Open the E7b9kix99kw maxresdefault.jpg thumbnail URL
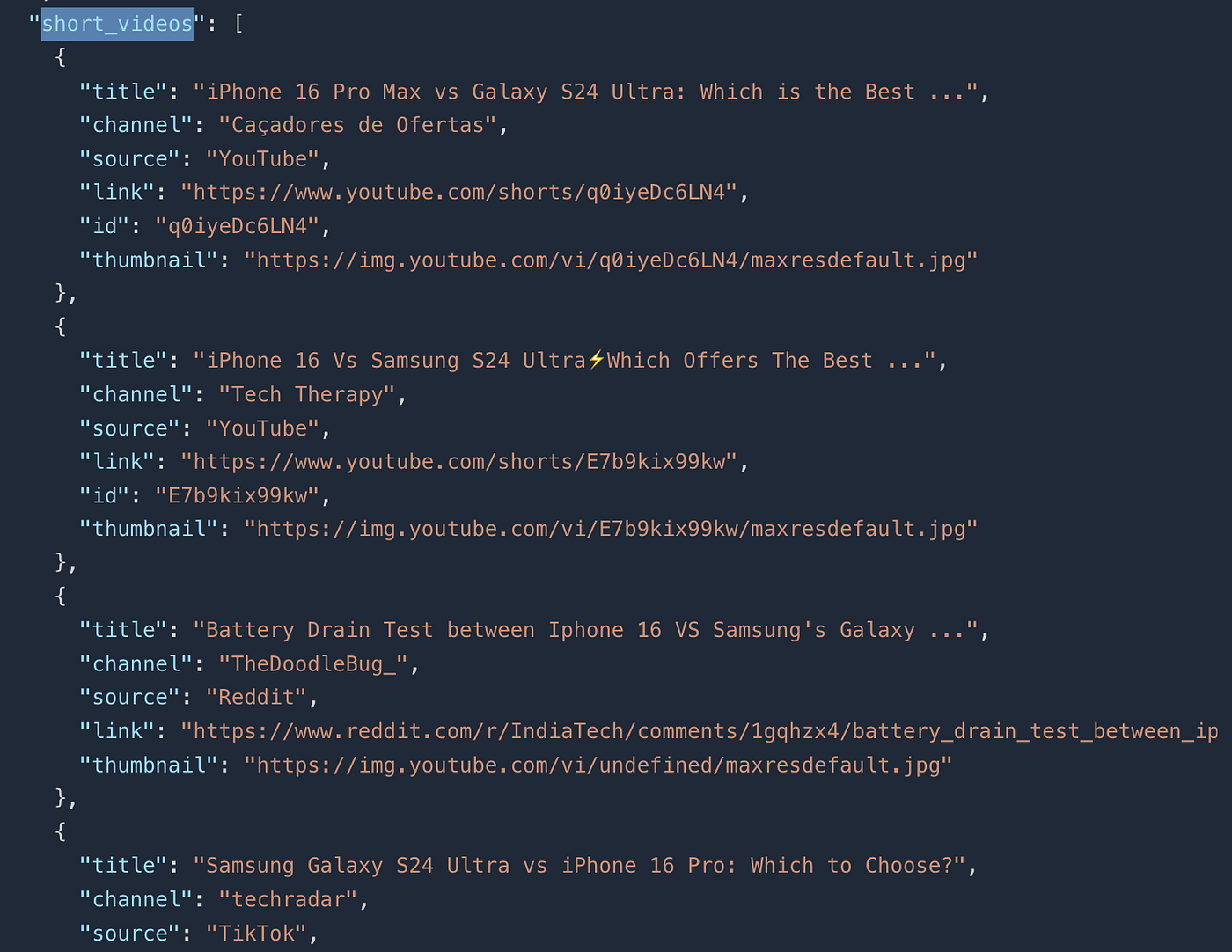Screen dimensions: 1232x952 (611, 529)
